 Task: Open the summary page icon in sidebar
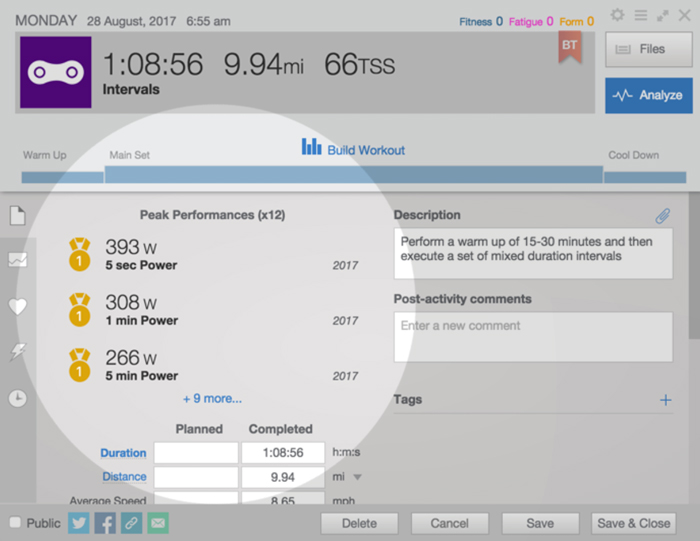pyautogui.click(x=18, y=215)
